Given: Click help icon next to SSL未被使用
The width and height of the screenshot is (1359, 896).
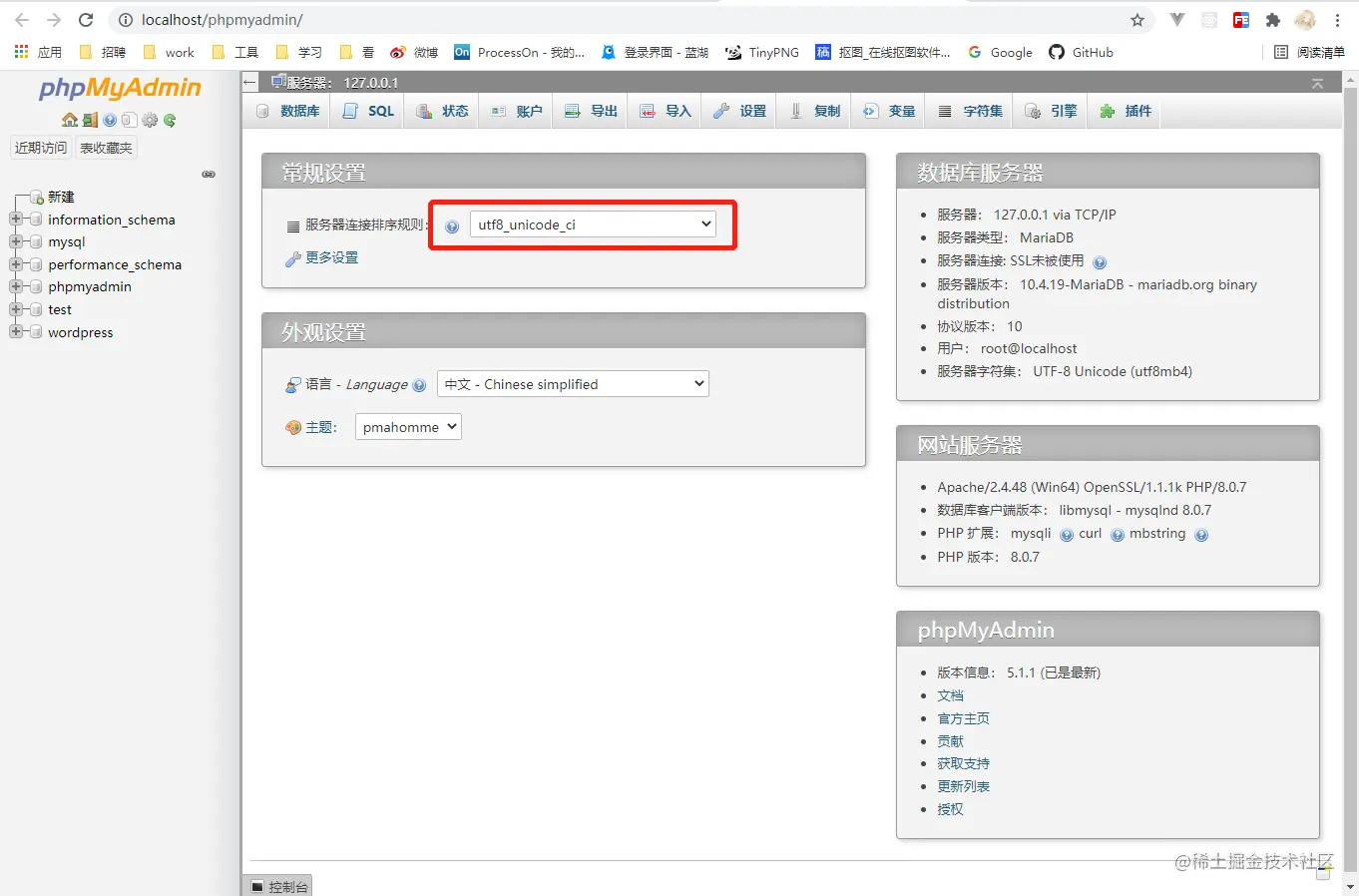Looking at the screenshot, I should pyautogui.click(x=1100, y=262).
